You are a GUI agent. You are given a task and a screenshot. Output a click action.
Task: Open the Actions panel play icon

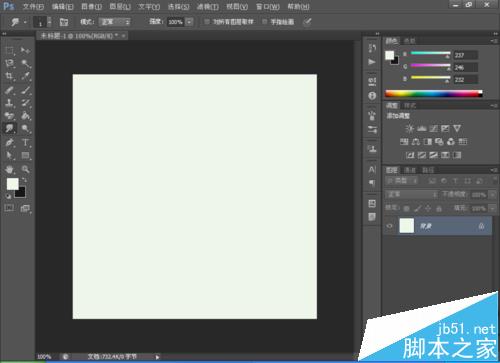tap(372, 62)
